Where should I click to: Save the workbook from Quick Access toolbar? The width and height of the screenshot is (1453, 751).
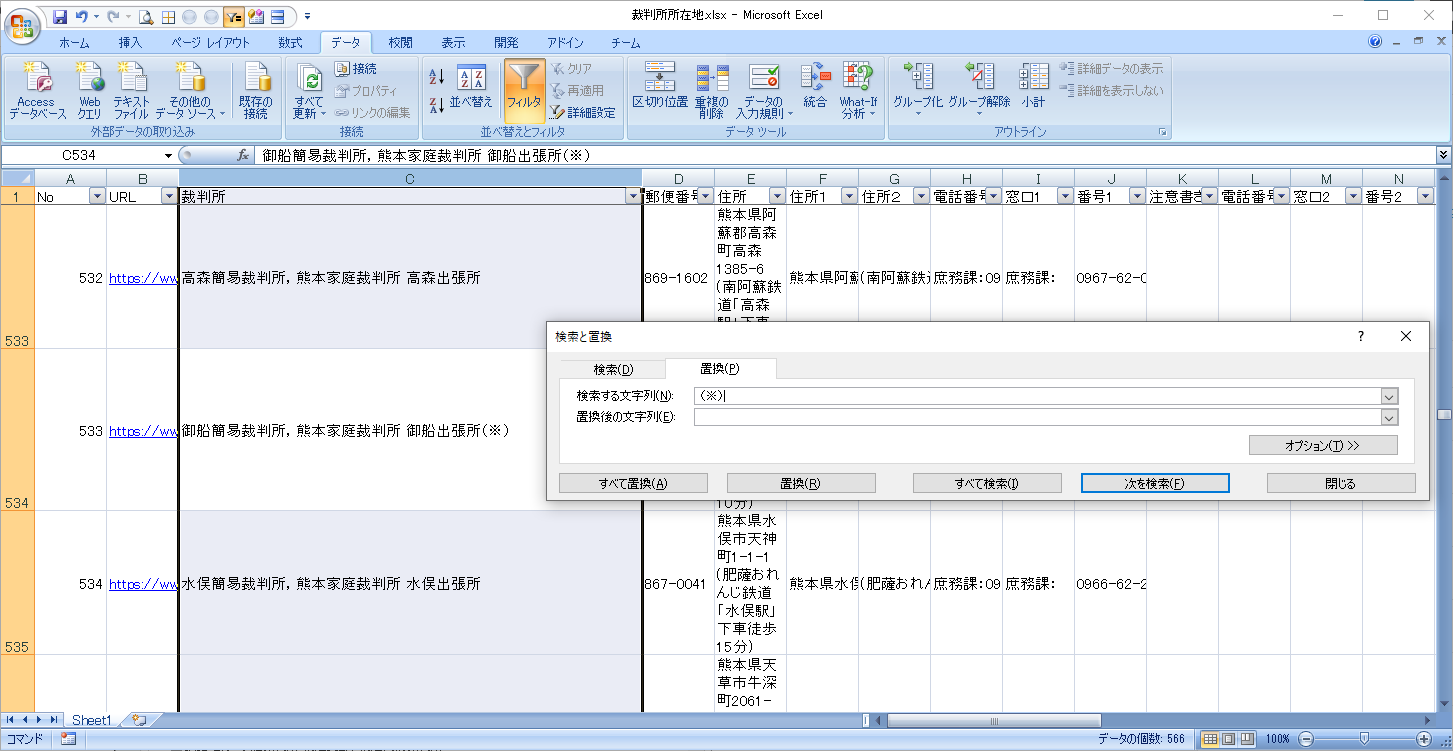(60, 17)
